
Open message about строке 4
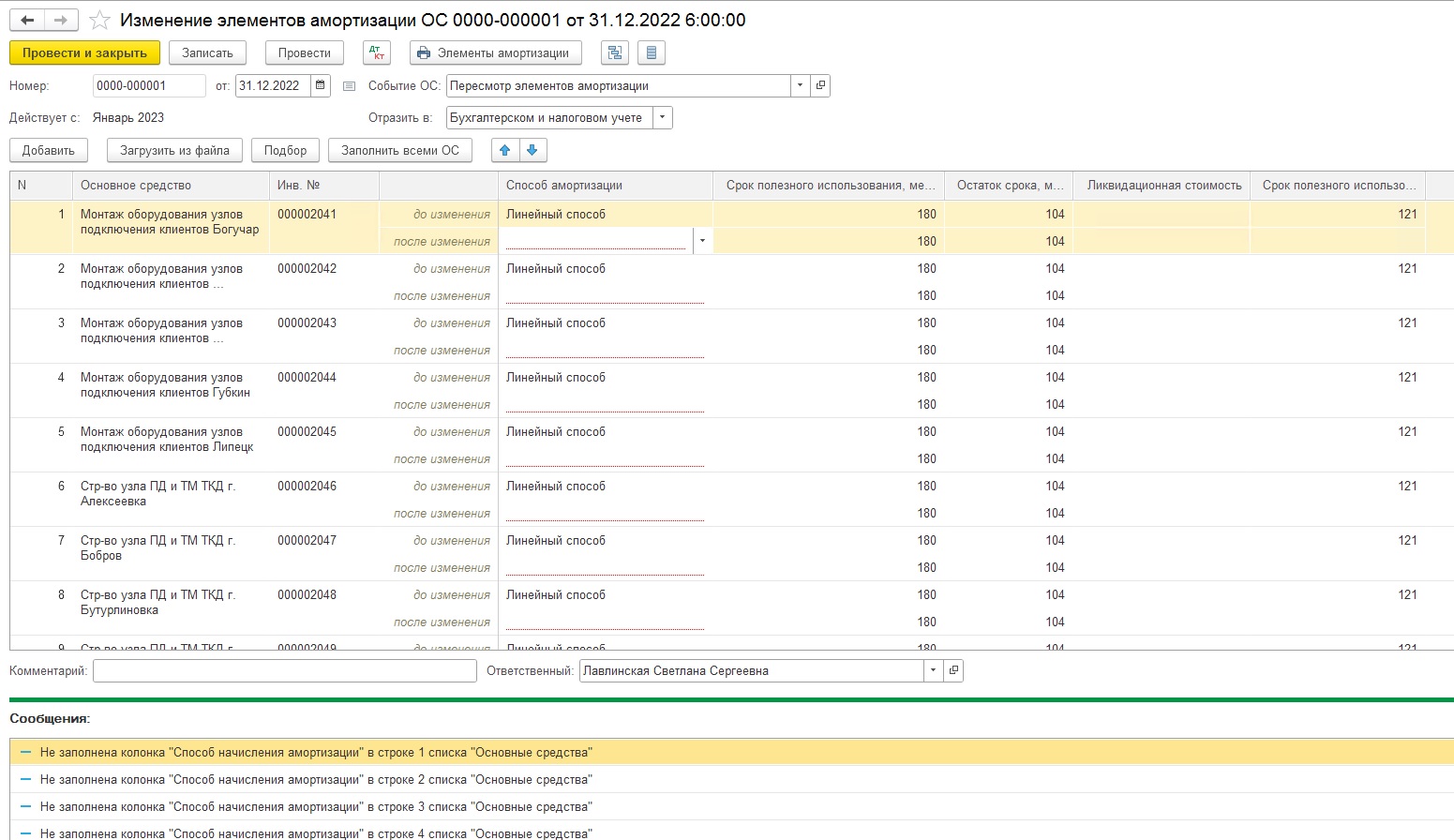point(731,832)
